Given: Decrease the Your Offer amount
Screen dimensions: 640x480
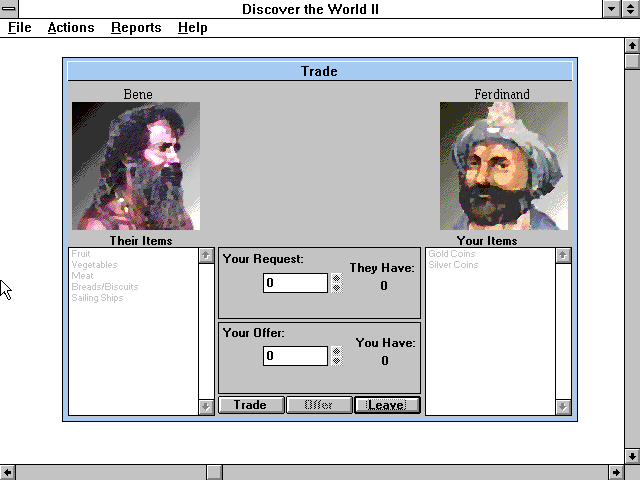Looking at the screenshot, I should pos(336,361).
